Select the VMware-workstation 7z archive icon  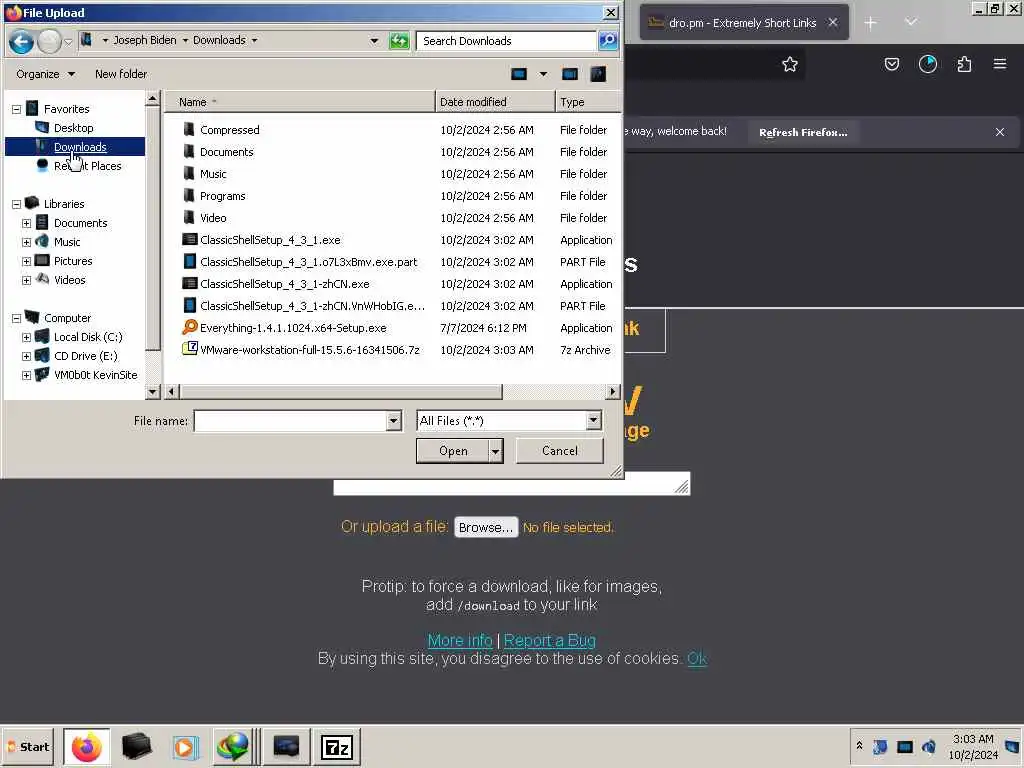(x=189, y=349)
